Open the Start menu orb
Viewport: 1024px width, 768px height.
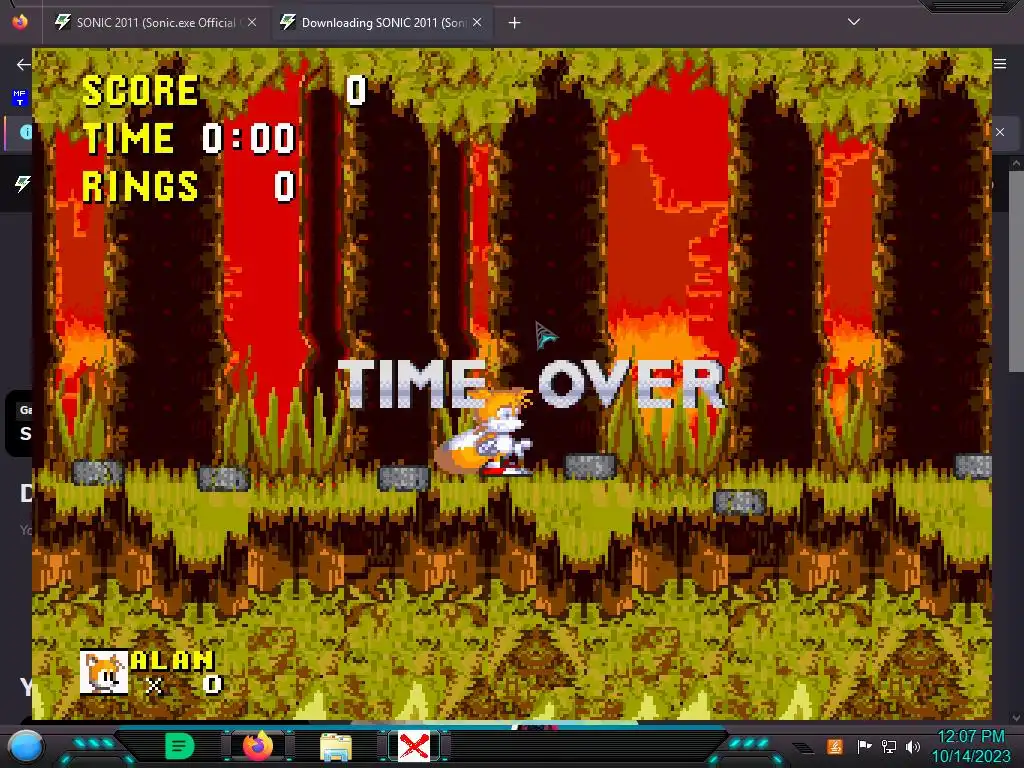coord(25,747)
